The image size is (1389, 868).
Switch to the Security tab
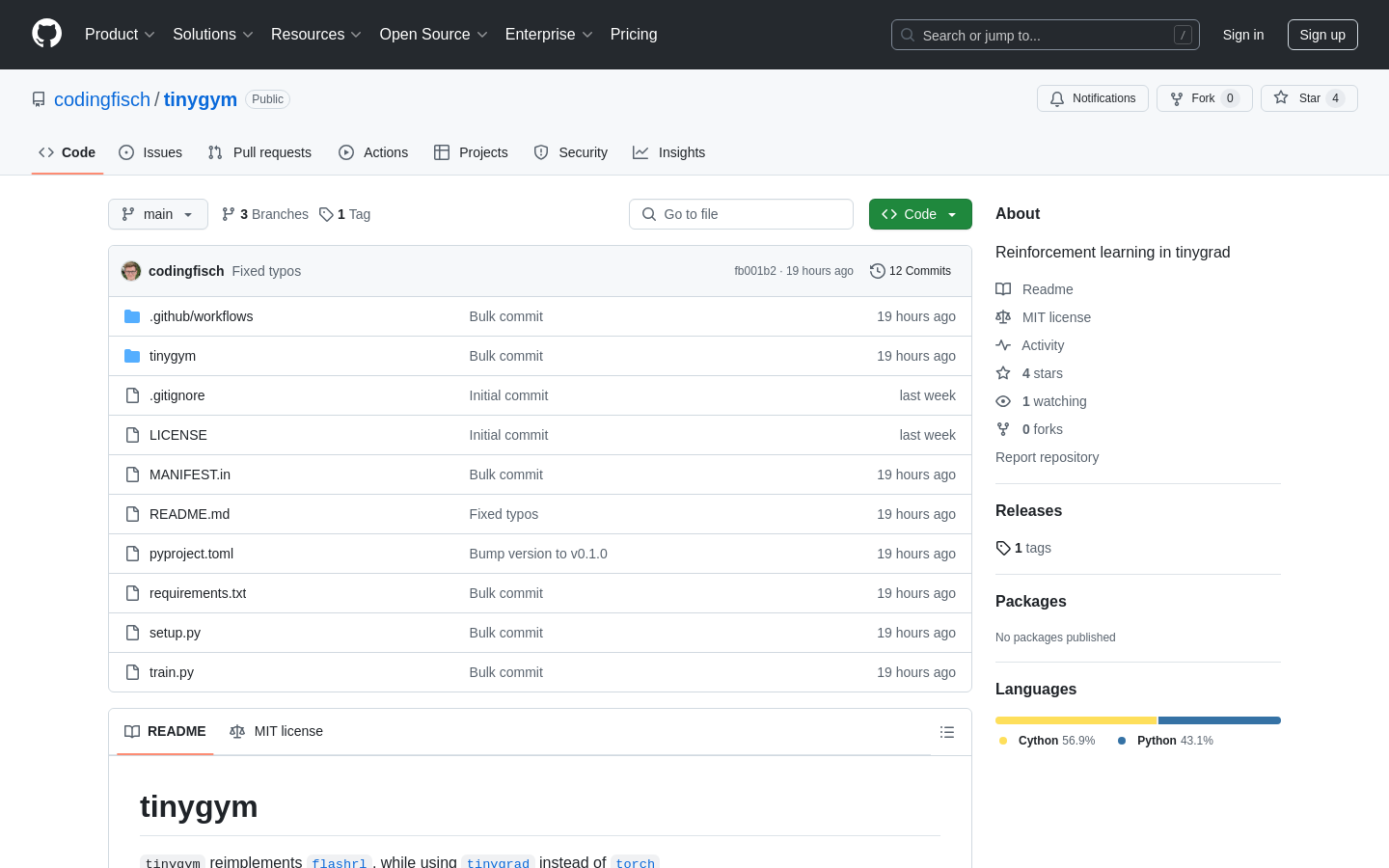pos(571,152)
